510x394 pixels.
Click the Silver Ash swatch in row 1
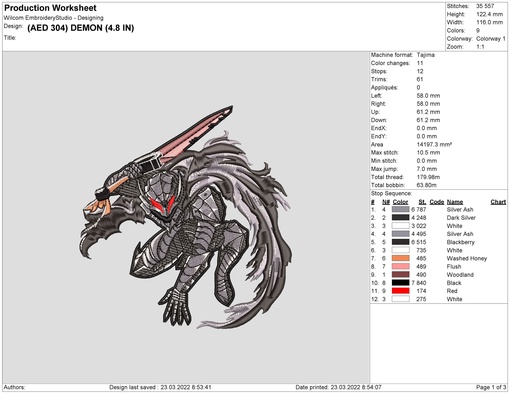point(400,209)
